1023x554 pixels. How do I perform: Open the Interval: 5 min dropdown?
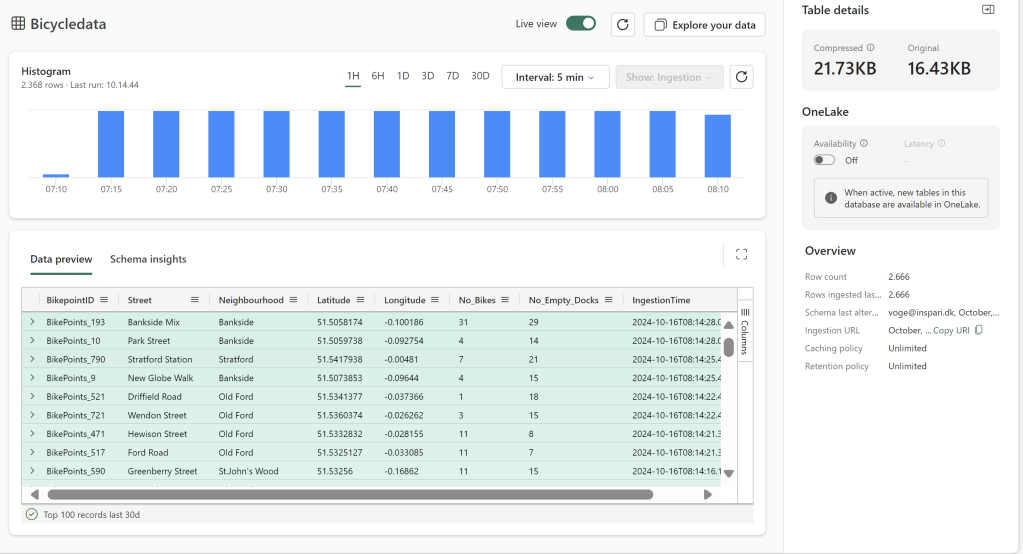555,77
